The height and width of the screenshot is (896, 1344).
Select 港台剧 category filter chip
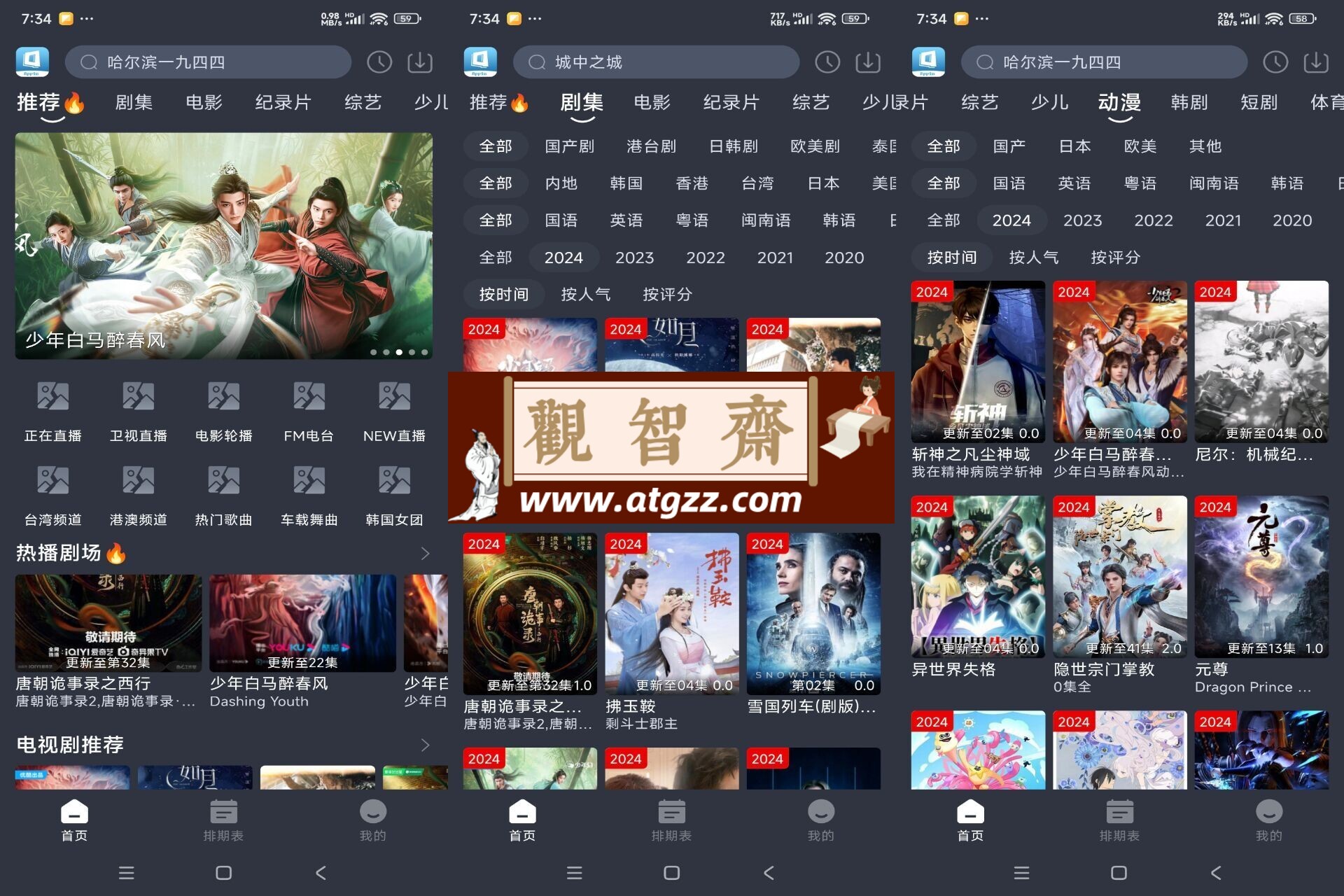tap(651, 146)
